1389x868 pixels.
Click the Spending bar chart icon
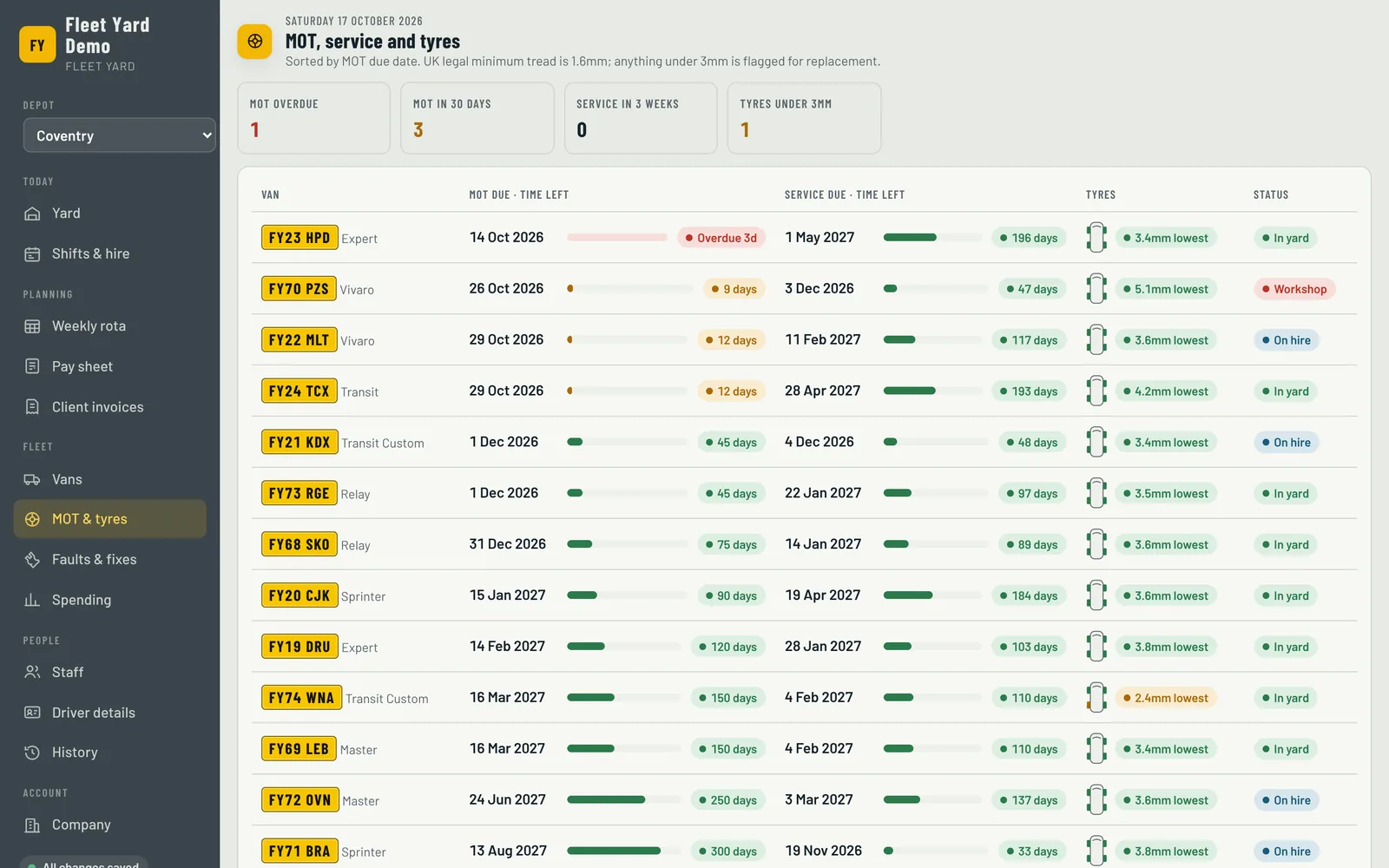(32, 600)
